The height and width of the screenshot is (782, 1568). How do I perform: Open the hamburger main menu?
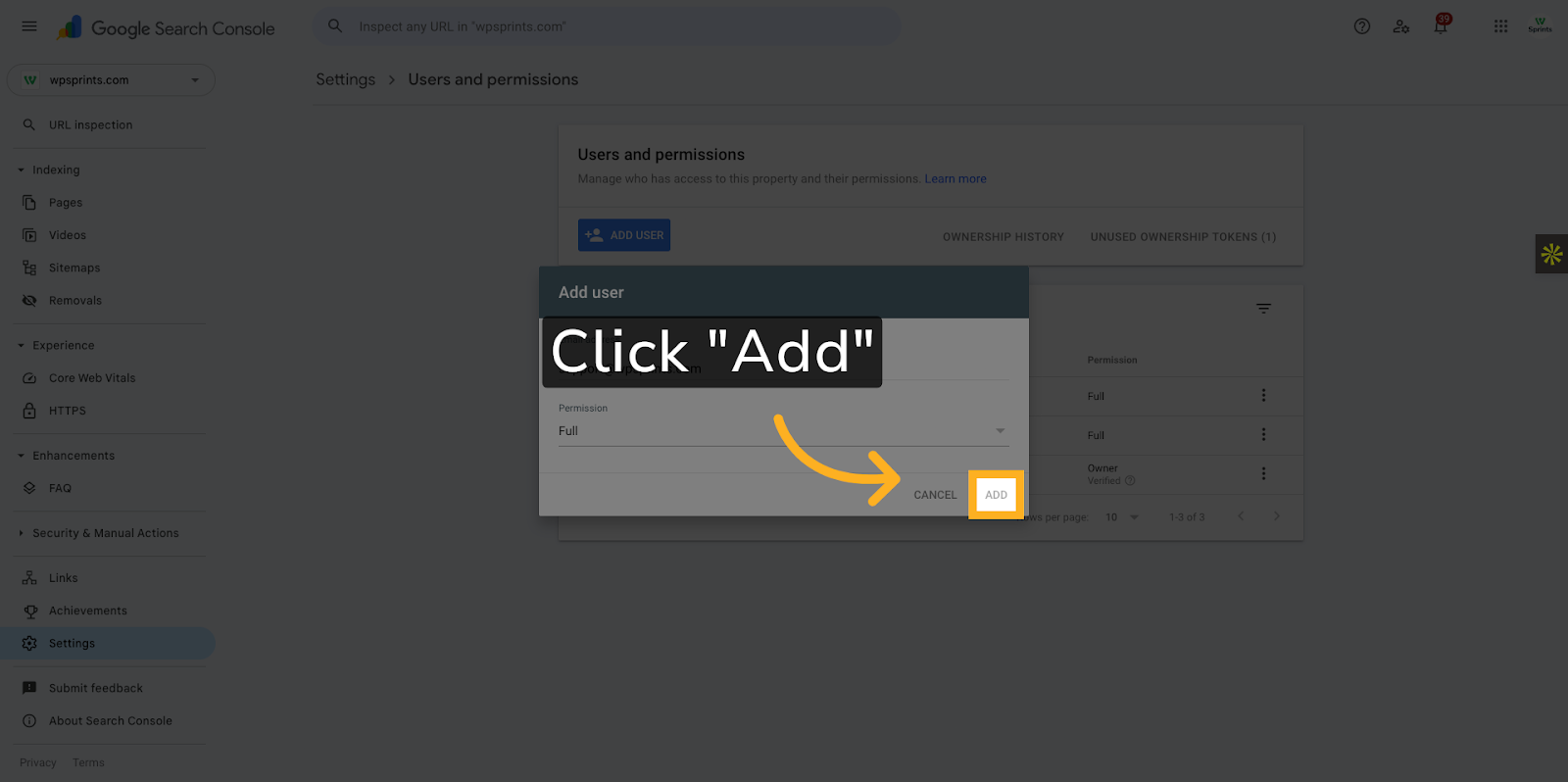coord(29,26)
